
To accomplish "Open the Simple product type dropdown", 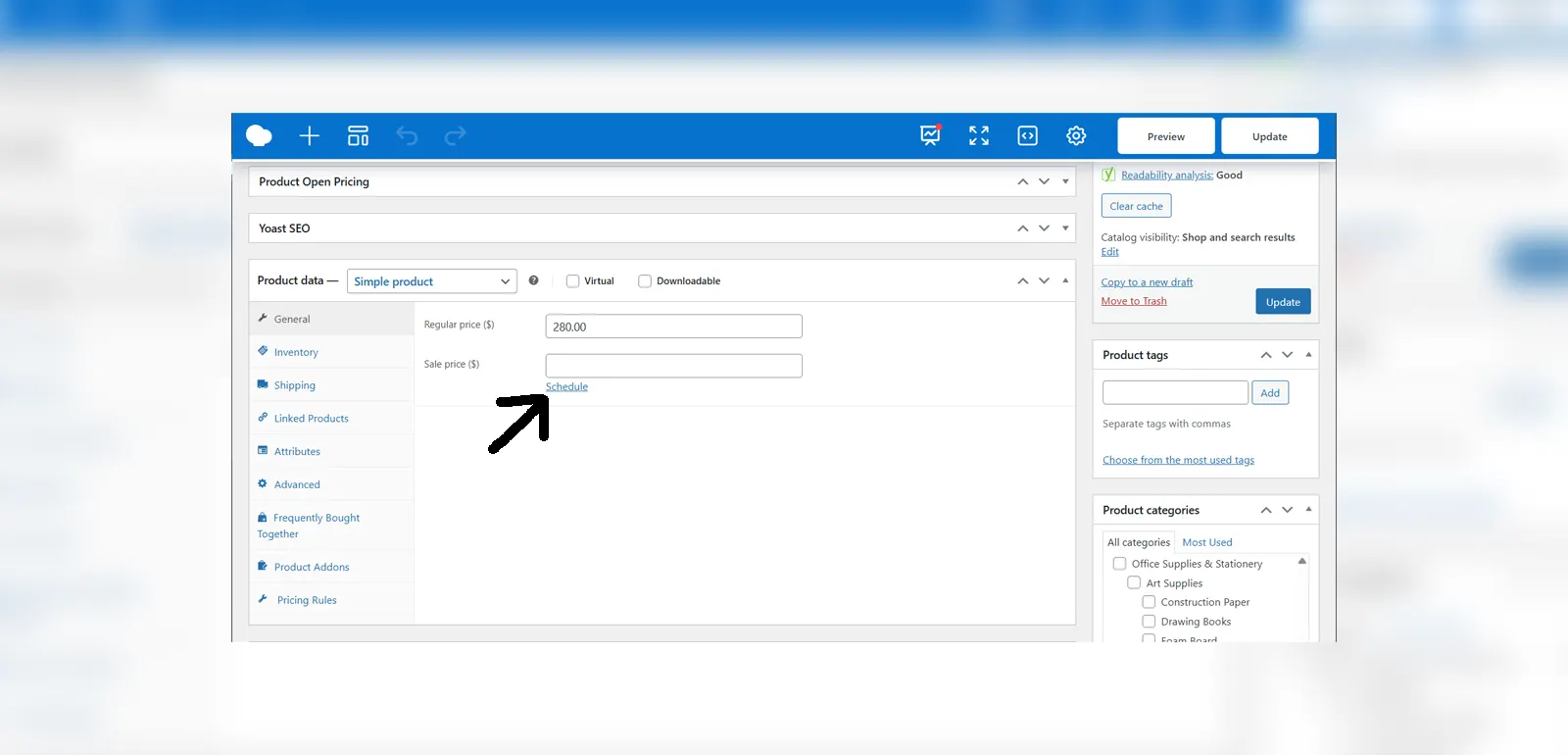I will [x=431, y=281].
